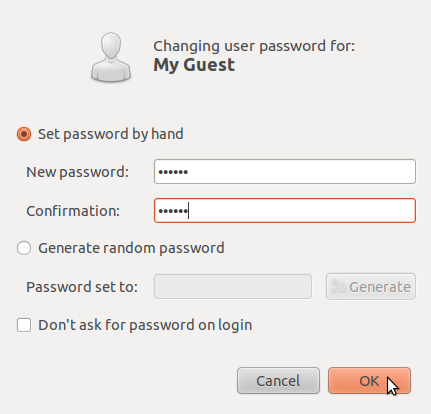Click the disabled Password set to field
Viewport: 431px width, 414px height.
pyautogui.click(x=233, y=287)
